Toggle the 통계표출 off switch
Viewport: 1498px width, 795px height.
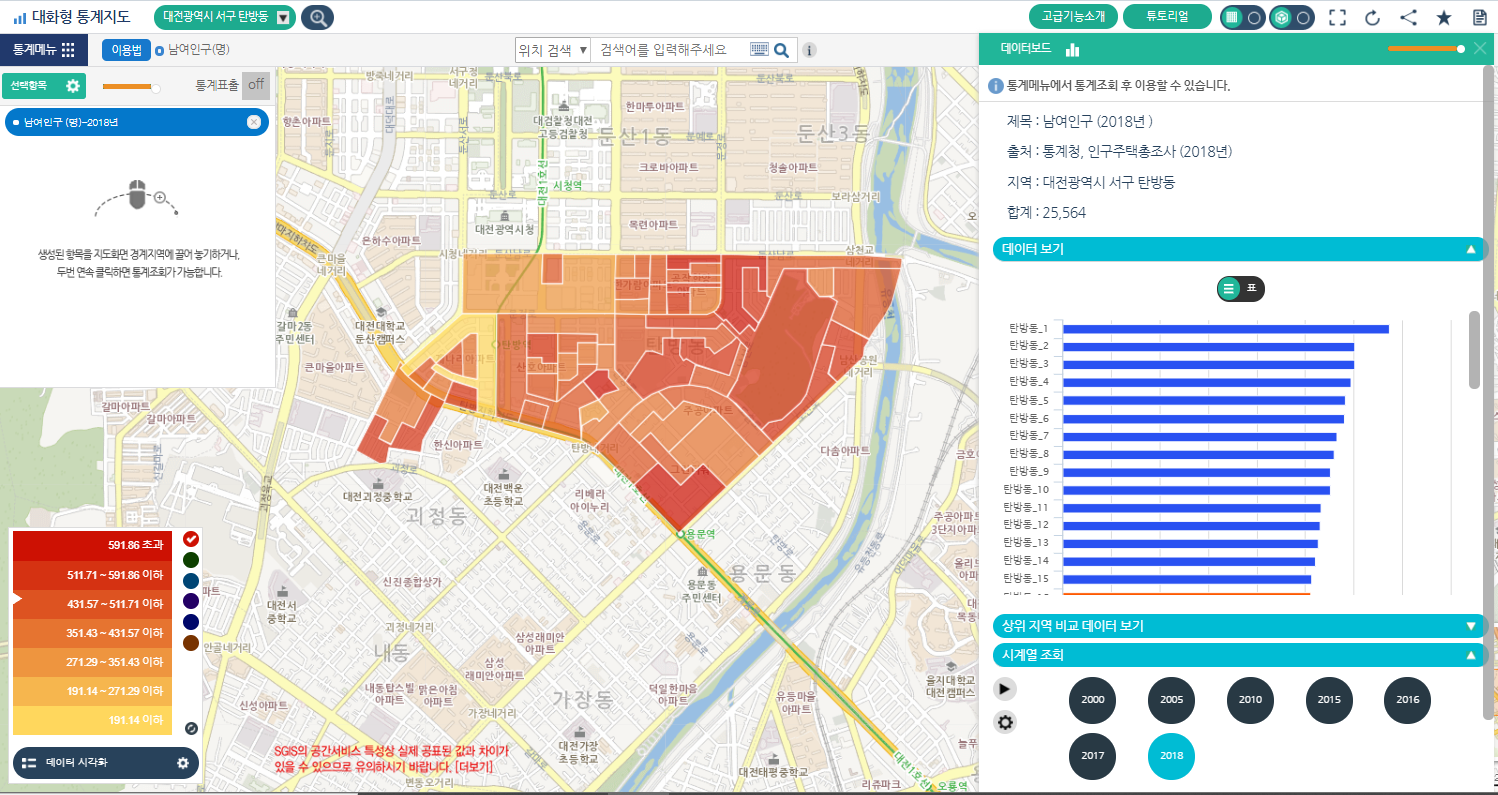pos(256,85)
